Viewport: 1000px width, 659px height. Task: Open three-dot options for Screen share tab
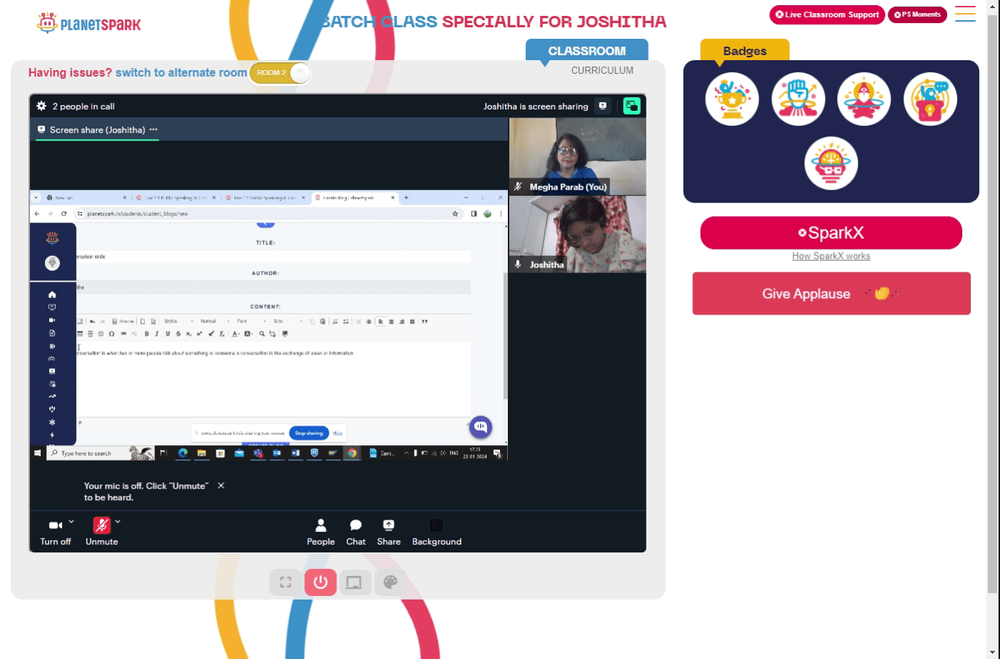(153, 130)
